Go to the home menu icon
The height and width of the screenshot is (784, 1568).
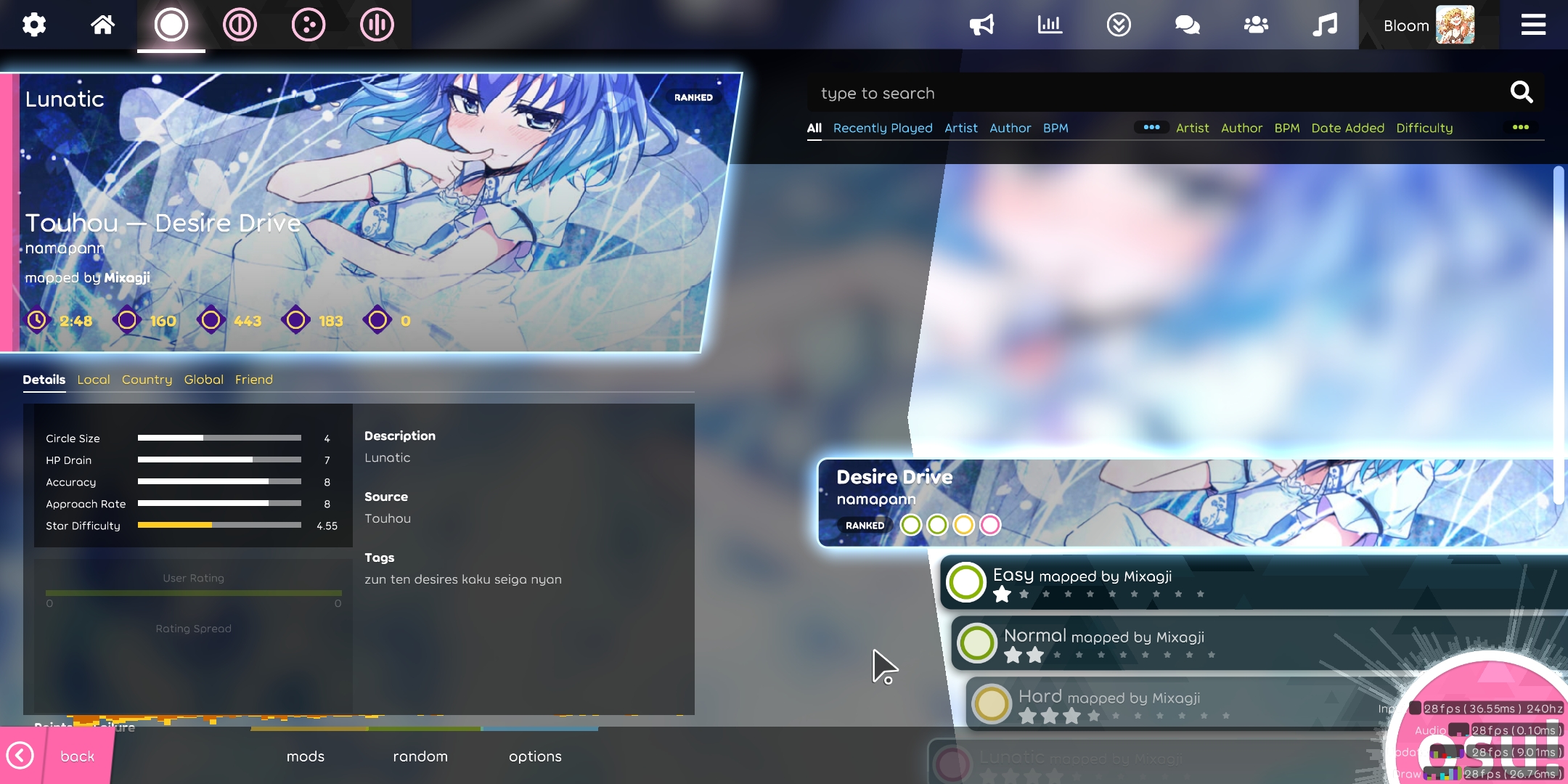click(x=102, y=25)
